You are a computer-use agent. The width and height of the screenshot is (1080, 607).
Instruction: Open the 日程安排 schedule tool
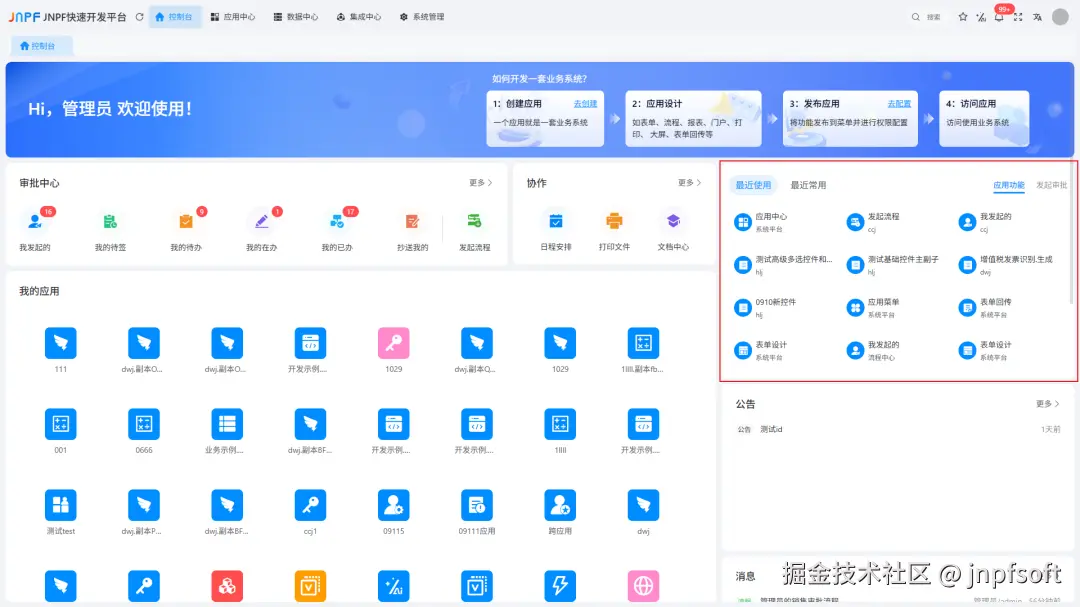pos(557,230)
